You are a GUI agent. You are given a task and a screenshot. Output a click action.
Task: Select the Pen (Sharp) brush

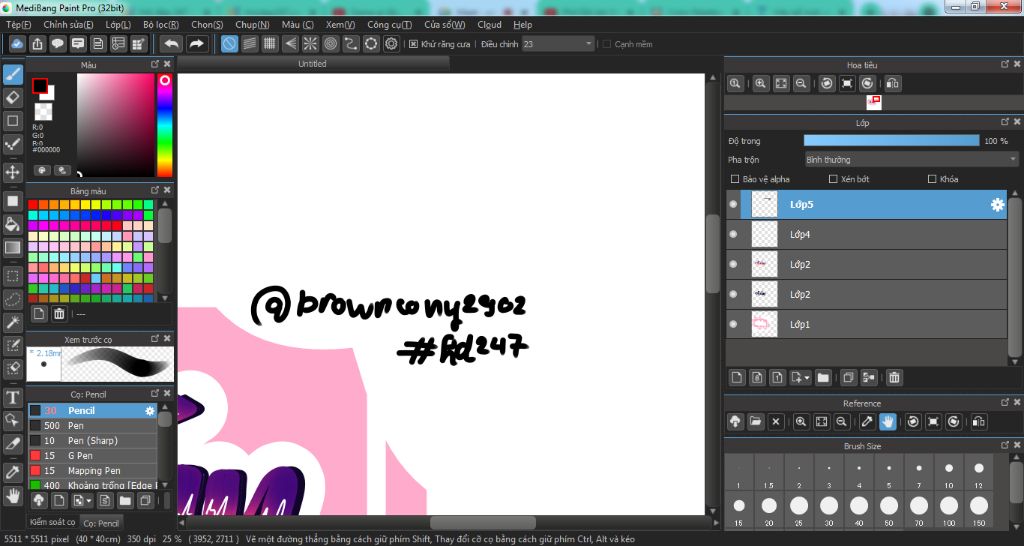point(93,441)
